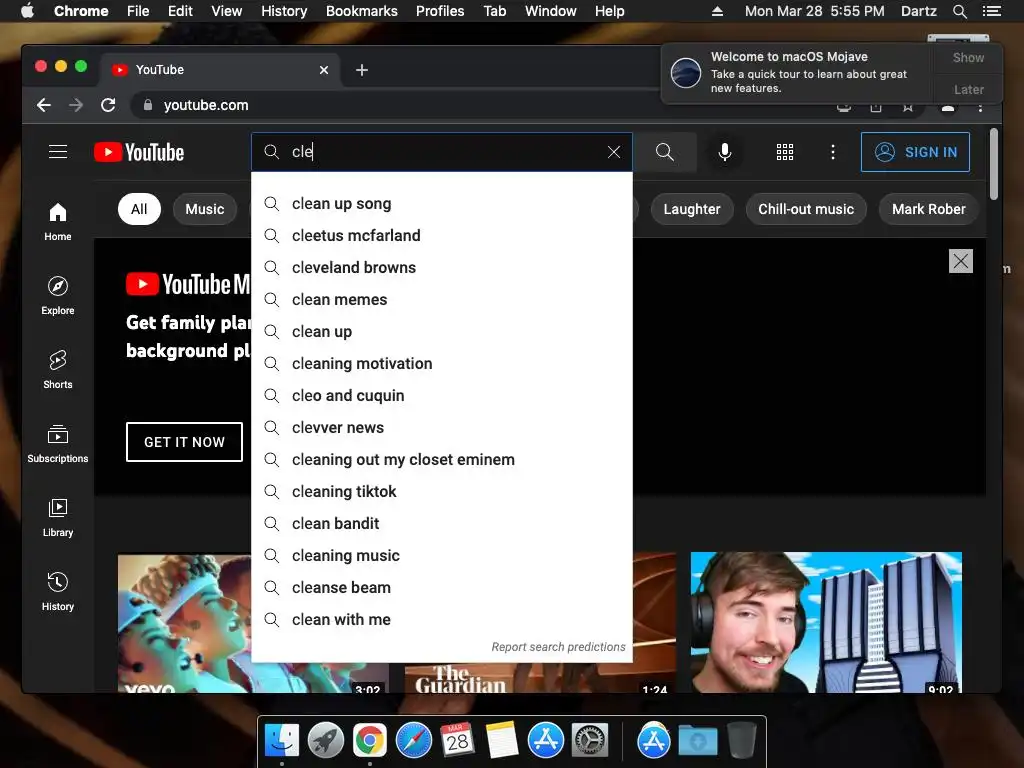1024x768 pixels.
Task: Open Notes from the Dock
Action: pos(502,740)
